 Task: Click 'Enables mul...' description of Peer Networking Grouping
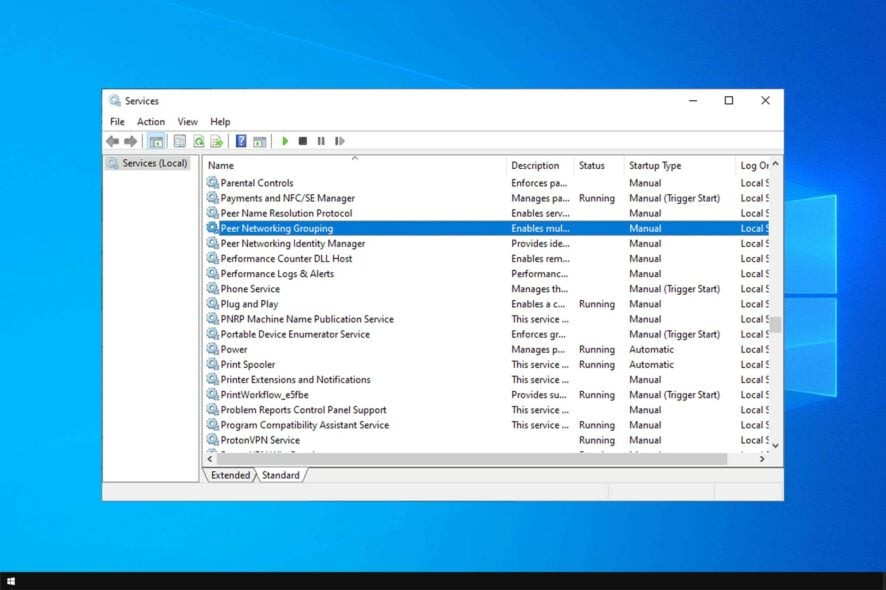540,228
